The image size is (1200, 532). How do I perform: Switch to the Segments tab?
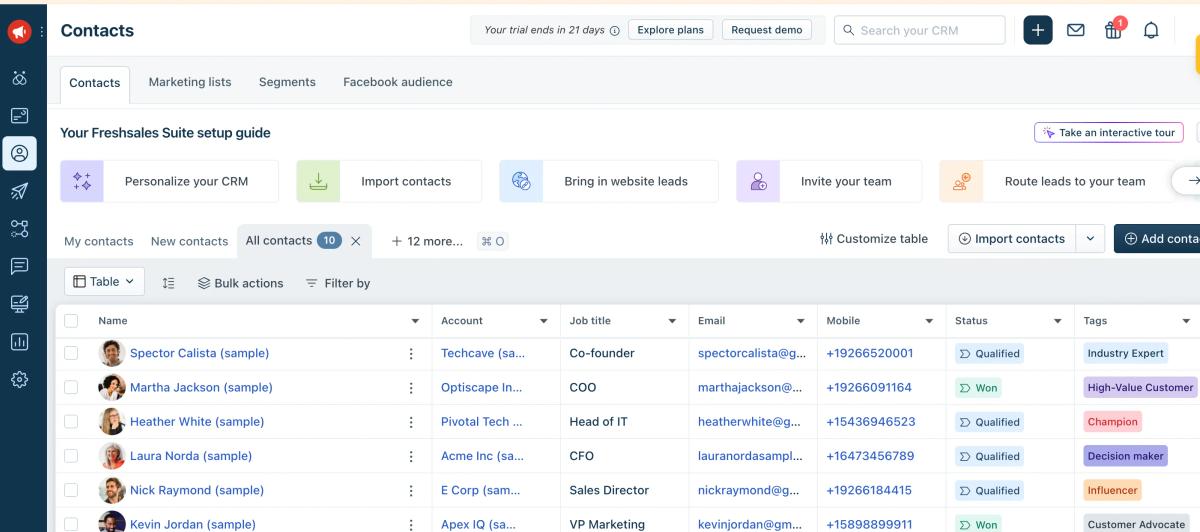pos(287,82)
